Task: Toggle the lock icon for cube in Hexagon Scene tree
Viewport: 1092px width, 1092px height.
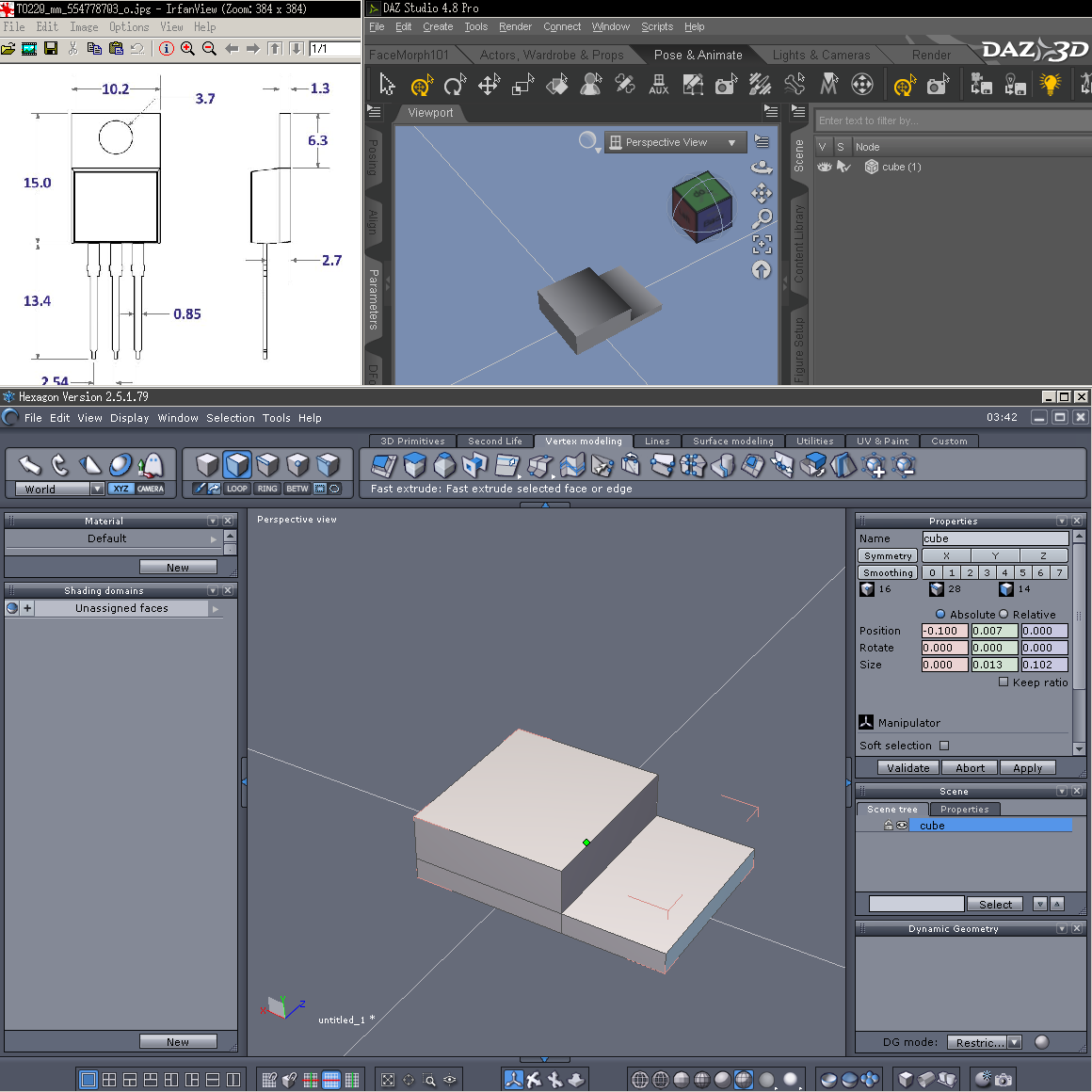Action: pos(889,826)
